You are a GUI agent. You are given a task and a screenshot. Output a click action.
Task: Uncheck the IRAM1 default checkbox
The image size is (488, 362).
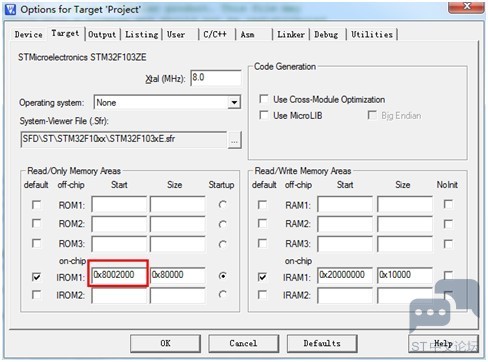pos(262,276)
